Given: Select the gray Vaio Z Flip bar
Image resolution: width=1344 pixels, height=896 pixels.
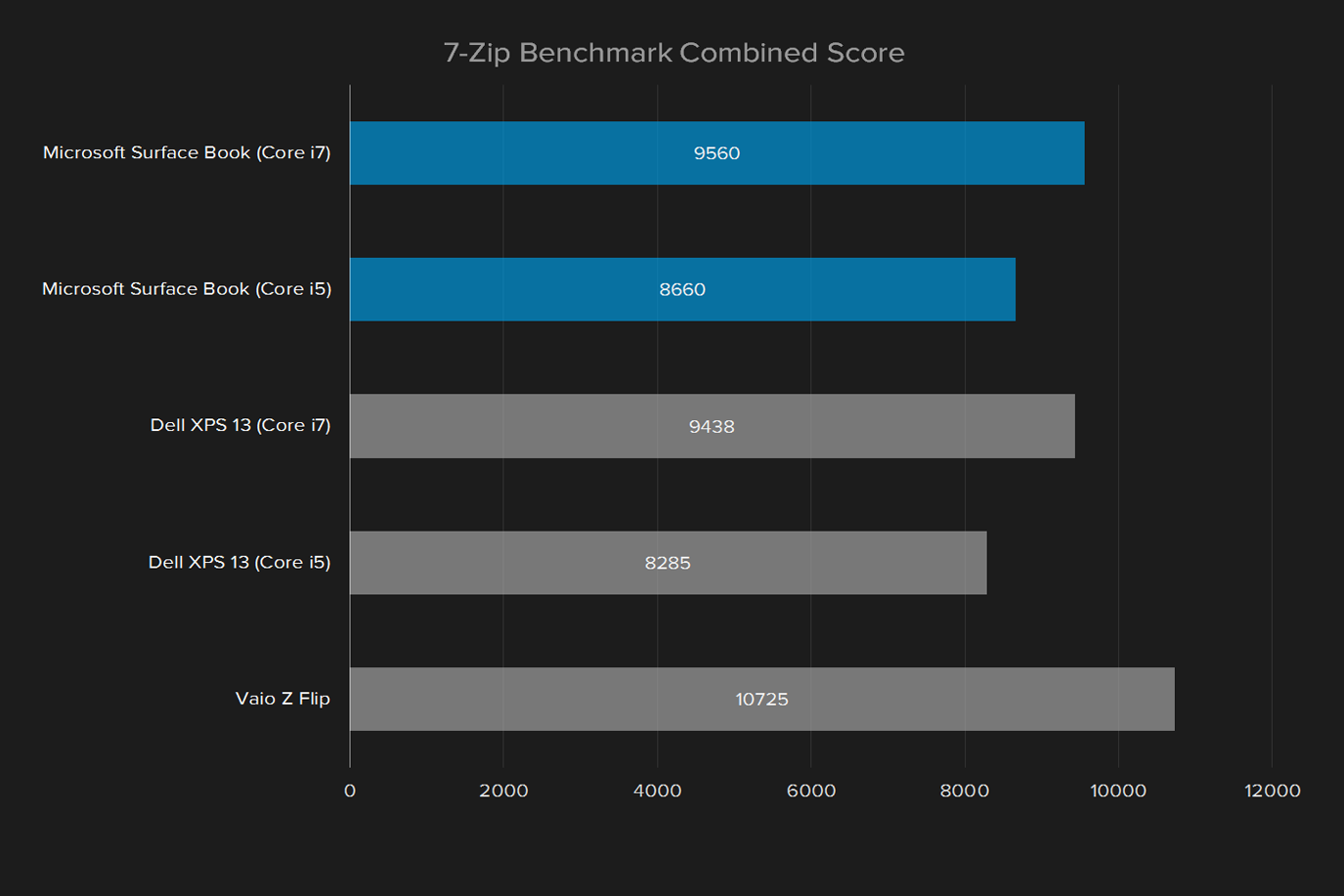Looking at the screenshot, I should [762, 700].
